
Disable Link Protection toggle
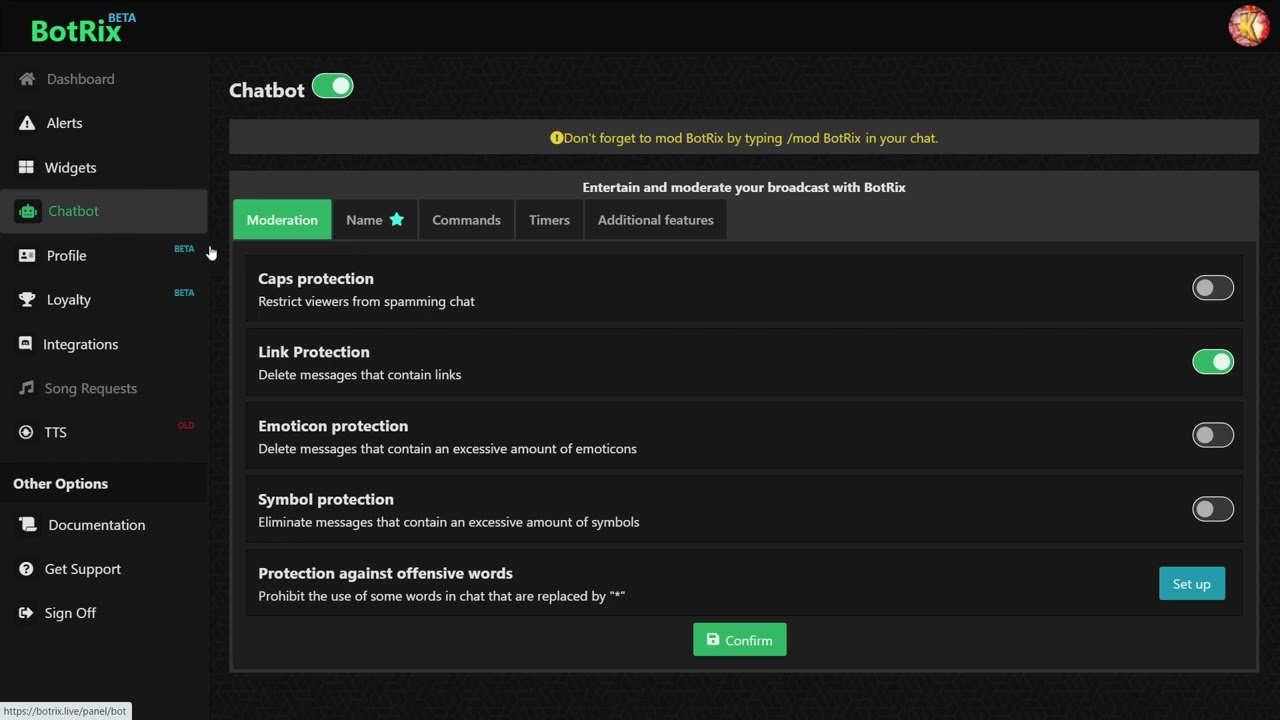[1213, 362]
